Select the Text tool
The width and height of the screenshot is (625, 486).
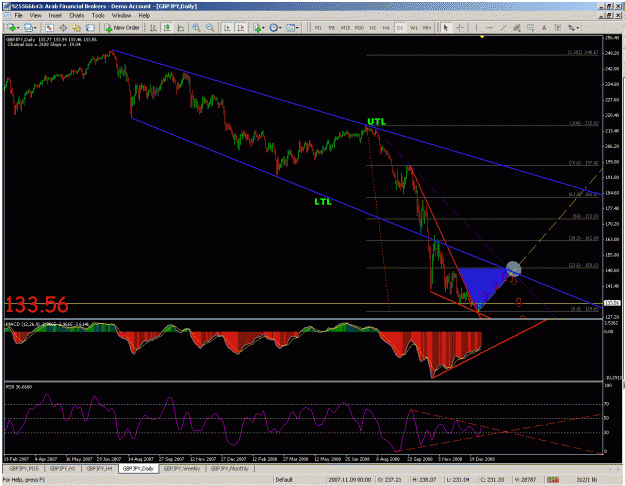[x=544, y=28]
